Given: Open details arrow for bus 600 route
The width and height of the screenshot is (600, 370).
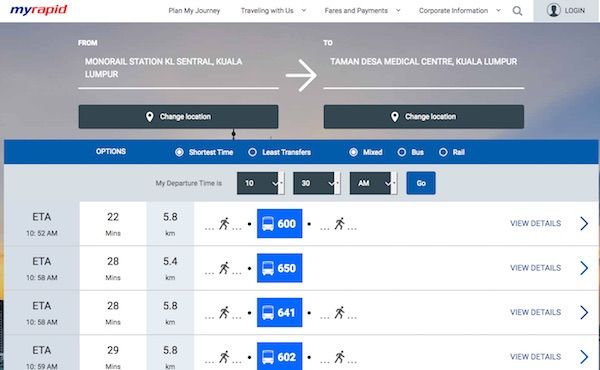Looking at the screenshot, I should [x=584, y=223].
